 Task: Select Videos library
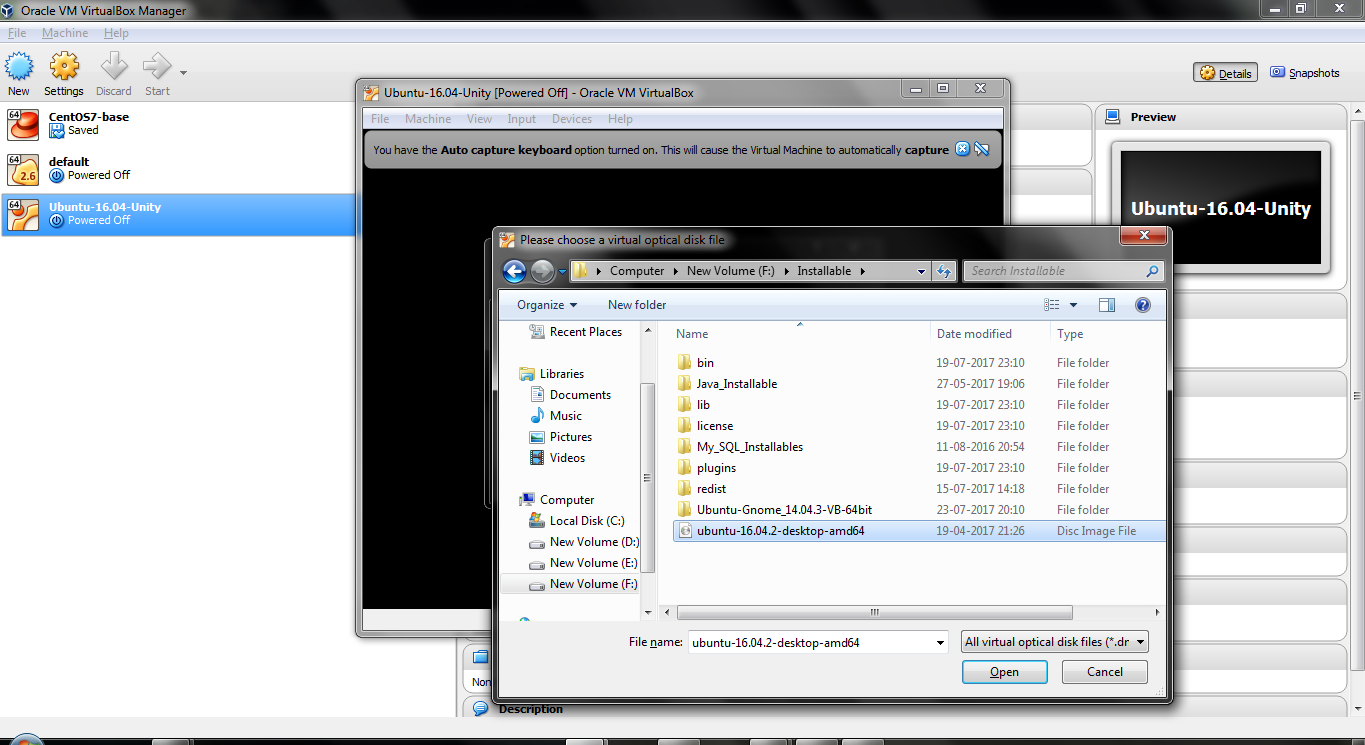pyautogui.click(x=557, y=458)
